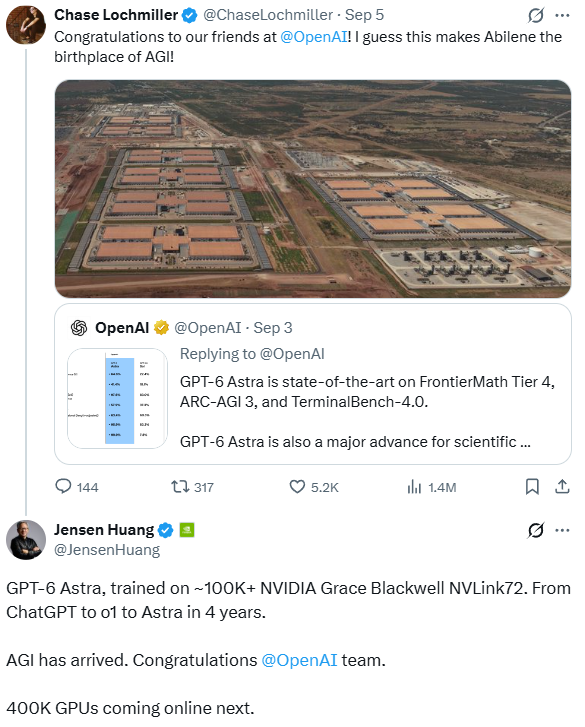Viewport: 585px width, 727px height.
Task: Like the Abilene birthplace tweet
Action: 314,487
